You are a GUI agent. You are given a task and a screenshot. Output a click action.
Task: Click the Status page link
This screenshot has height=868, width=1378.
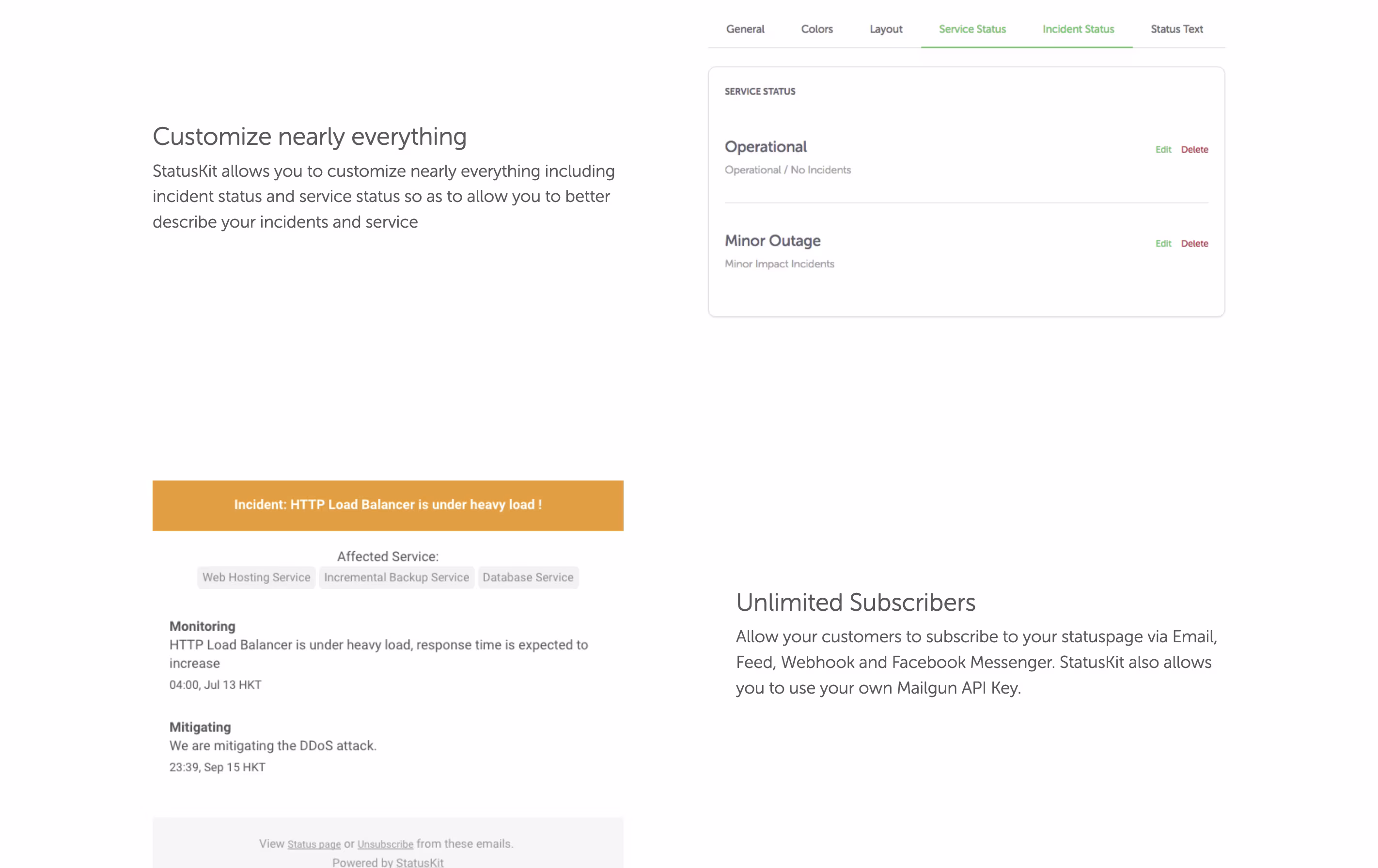(x=313, y=844)
